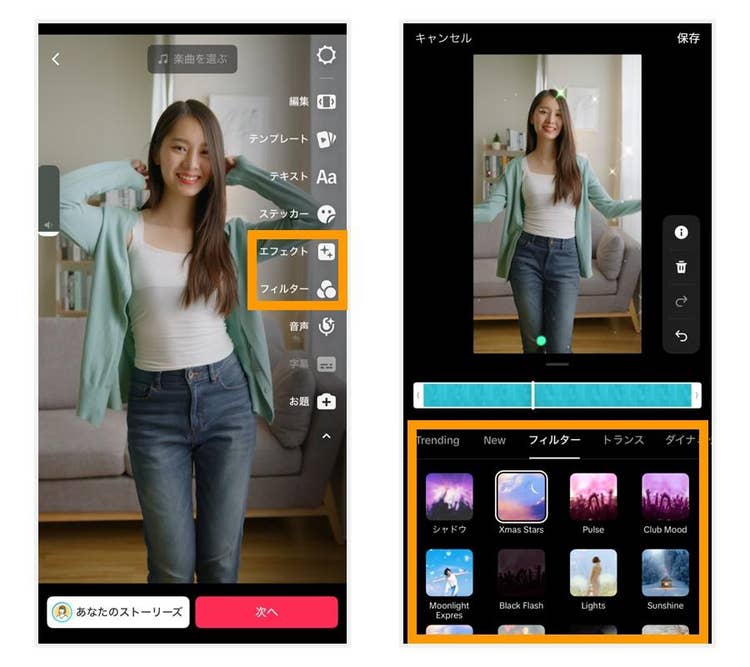The width and height of the screenshot is (750, 667).
Task: Select the テキスト Aa text tool
Action: point(326,177)
